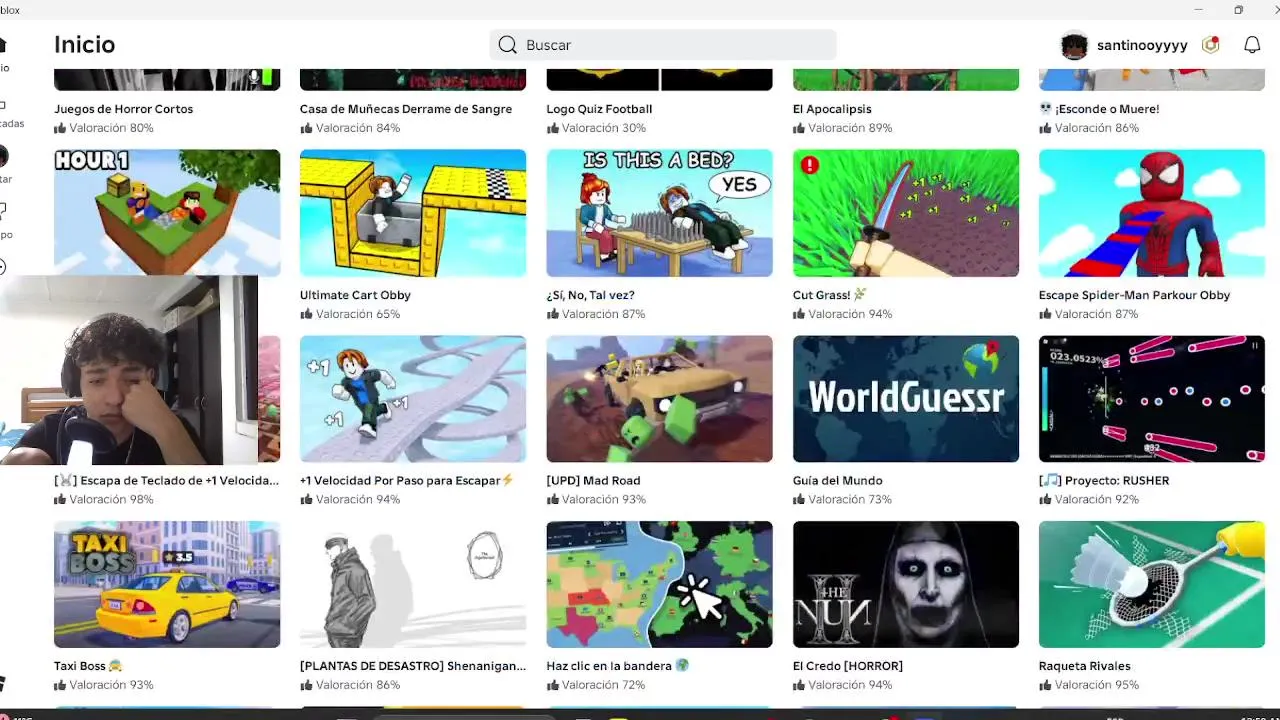Screen dimensions: 1280x720
Task: Click thumbs-up icon beside Valoración 80%
Action: click(60, 128)
